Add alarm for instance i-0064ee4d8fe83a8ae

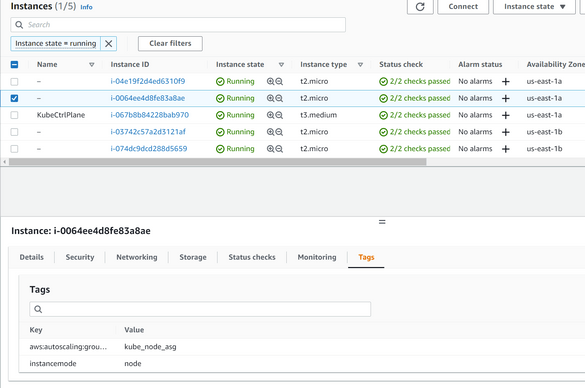[x=506, y=98]
